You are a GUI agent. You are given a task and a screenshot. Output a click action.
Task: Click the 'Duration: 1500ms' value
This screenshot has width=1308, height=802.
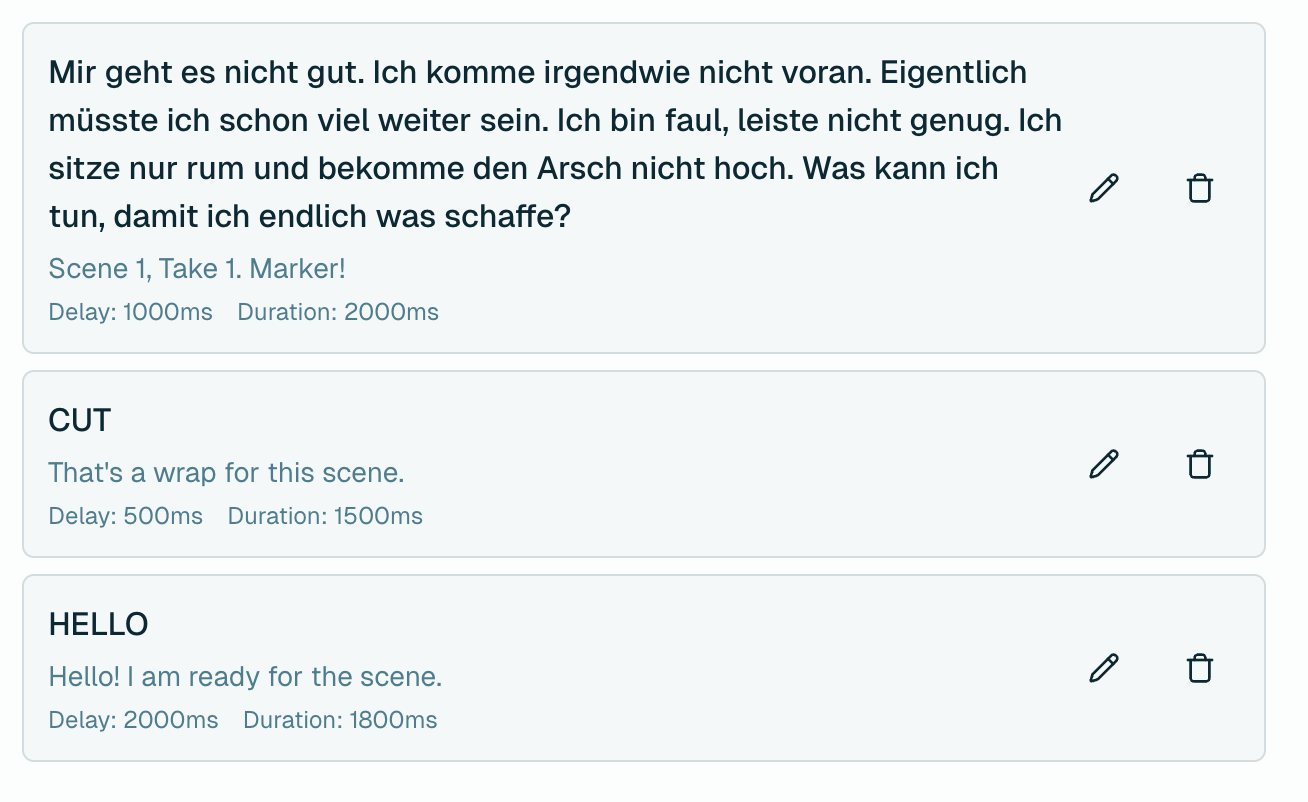click(325, 516)
